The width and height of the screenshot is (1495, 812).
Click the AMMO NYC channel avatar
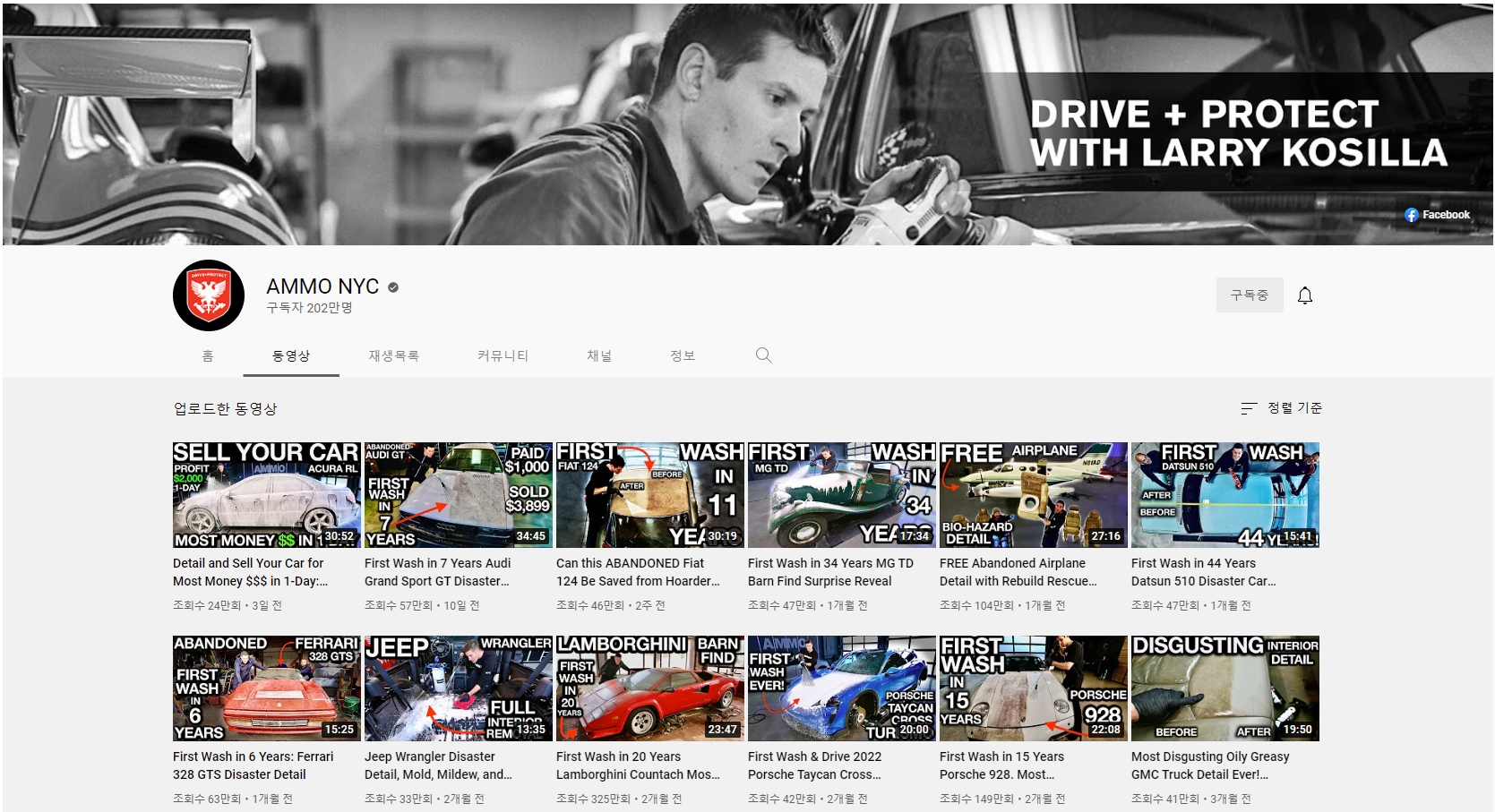click(209, 295)
